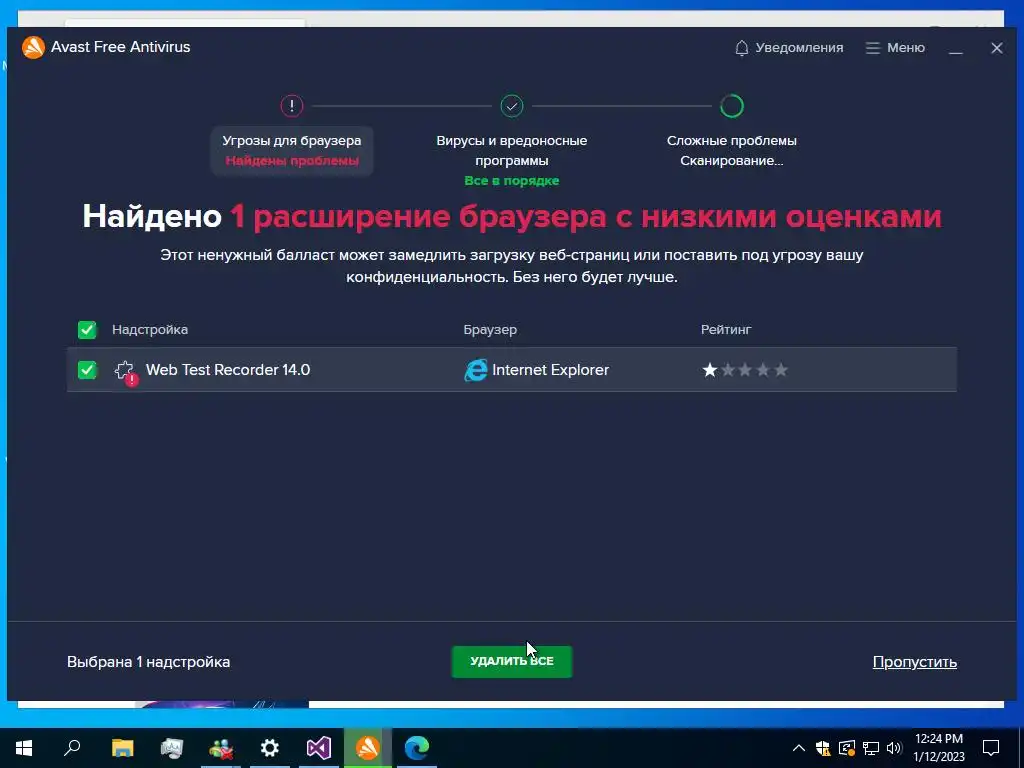Open the performance monitor taskbar app
1024x768 pixels.
click(x=172, y=748)
